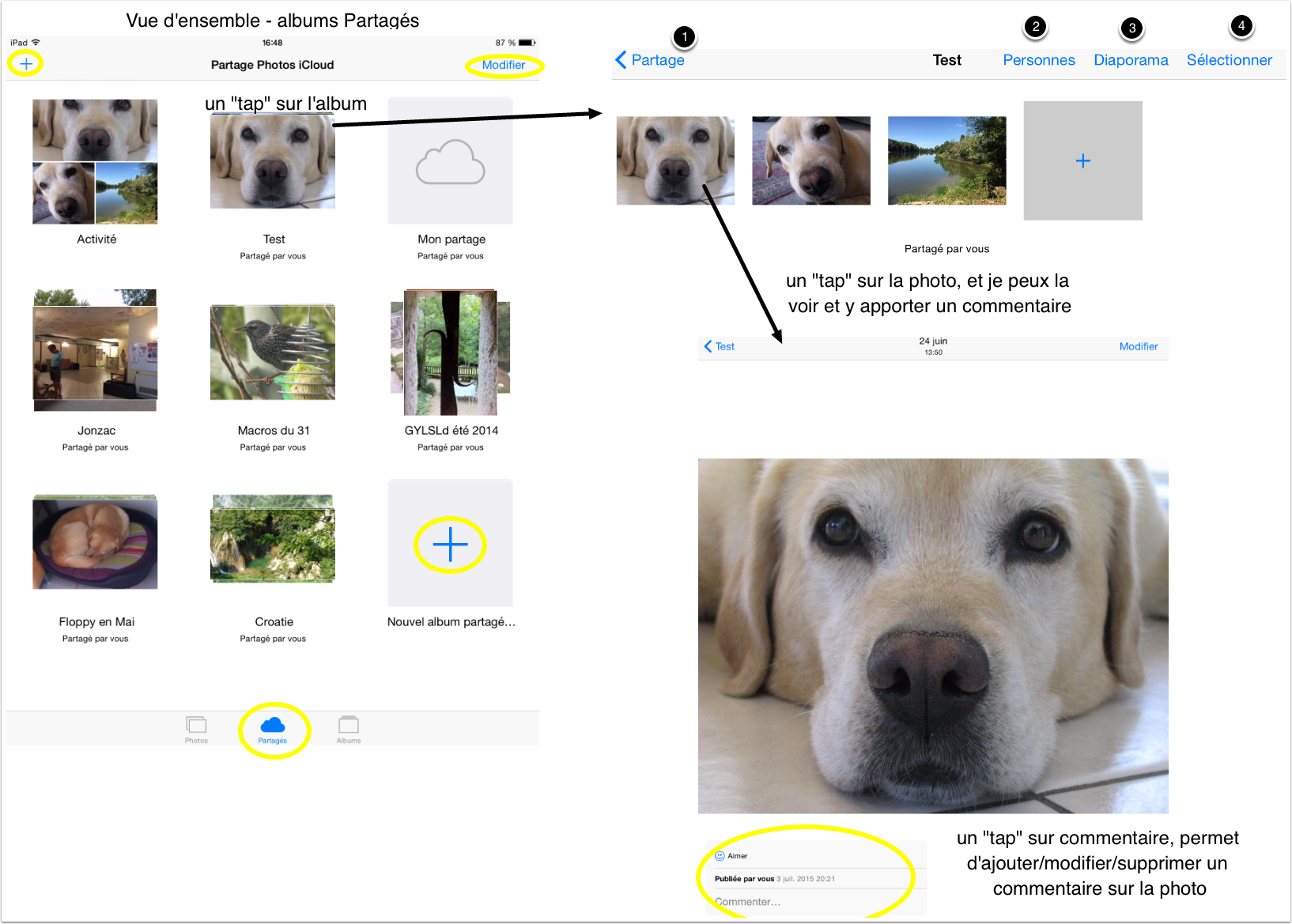Open the Personnes option
Viewport: 1292px width, 924px height.
coord(1038,60)
